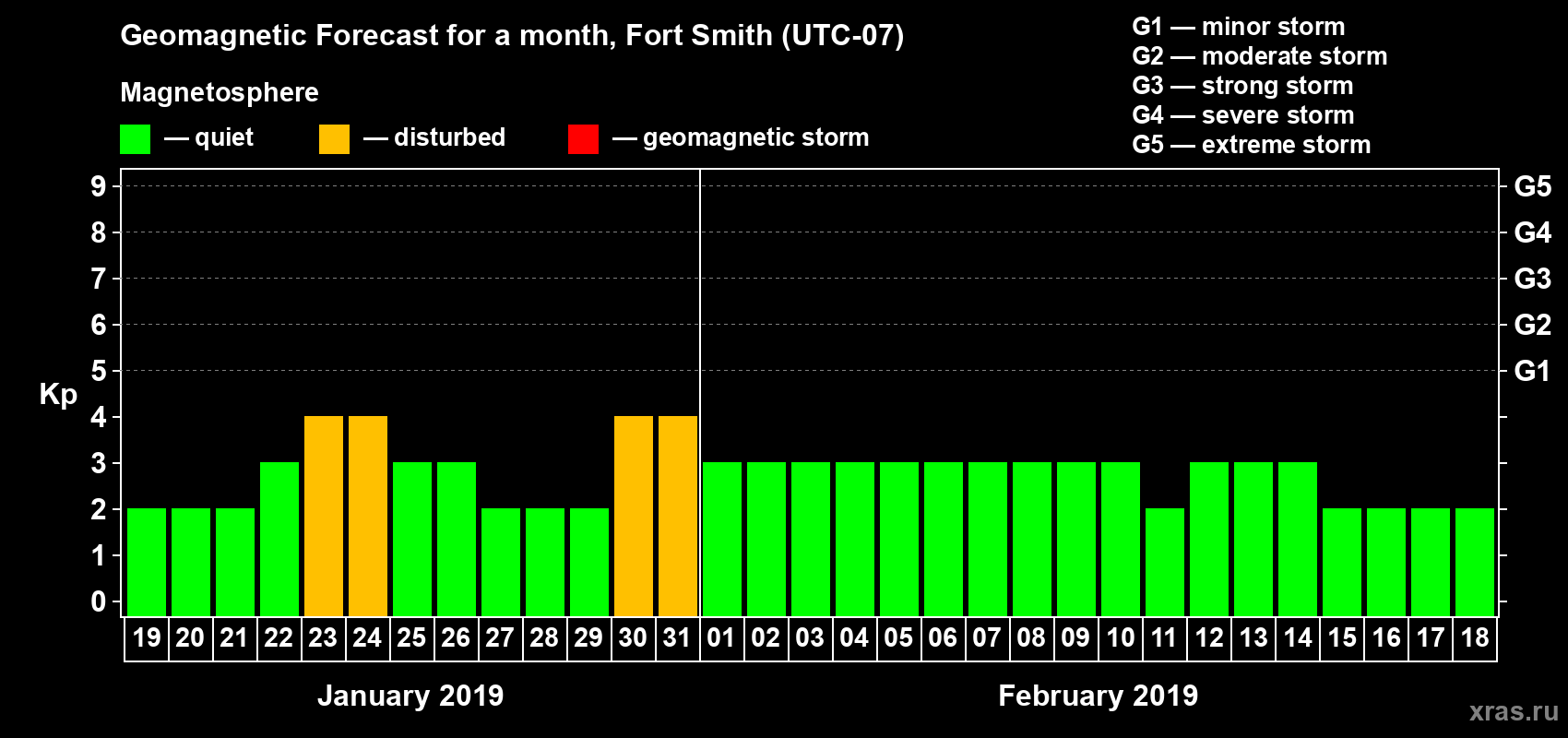Click date label 17 on the axis
Screen dimensions: 1568x738
(1431, 637)
